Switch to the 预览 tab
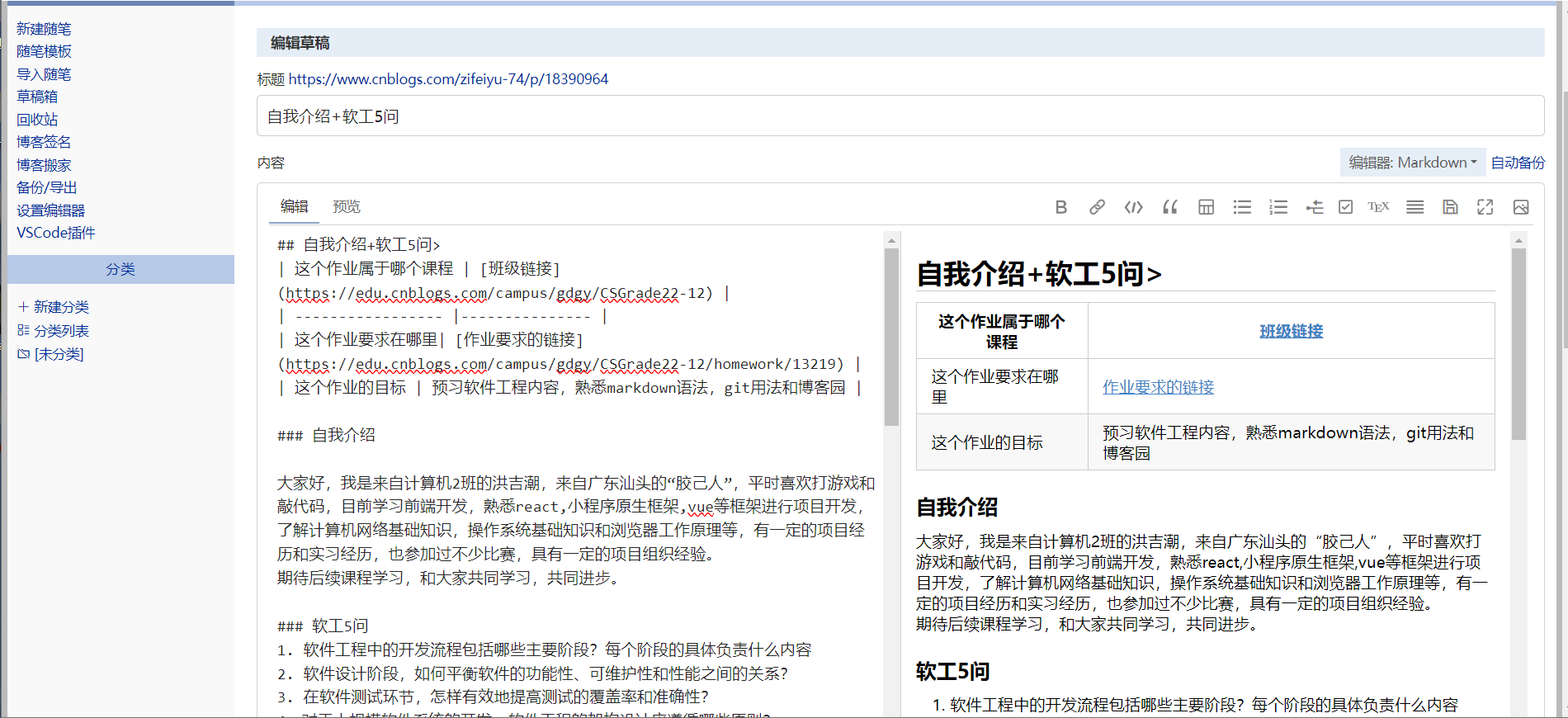 tap(347, 206)
